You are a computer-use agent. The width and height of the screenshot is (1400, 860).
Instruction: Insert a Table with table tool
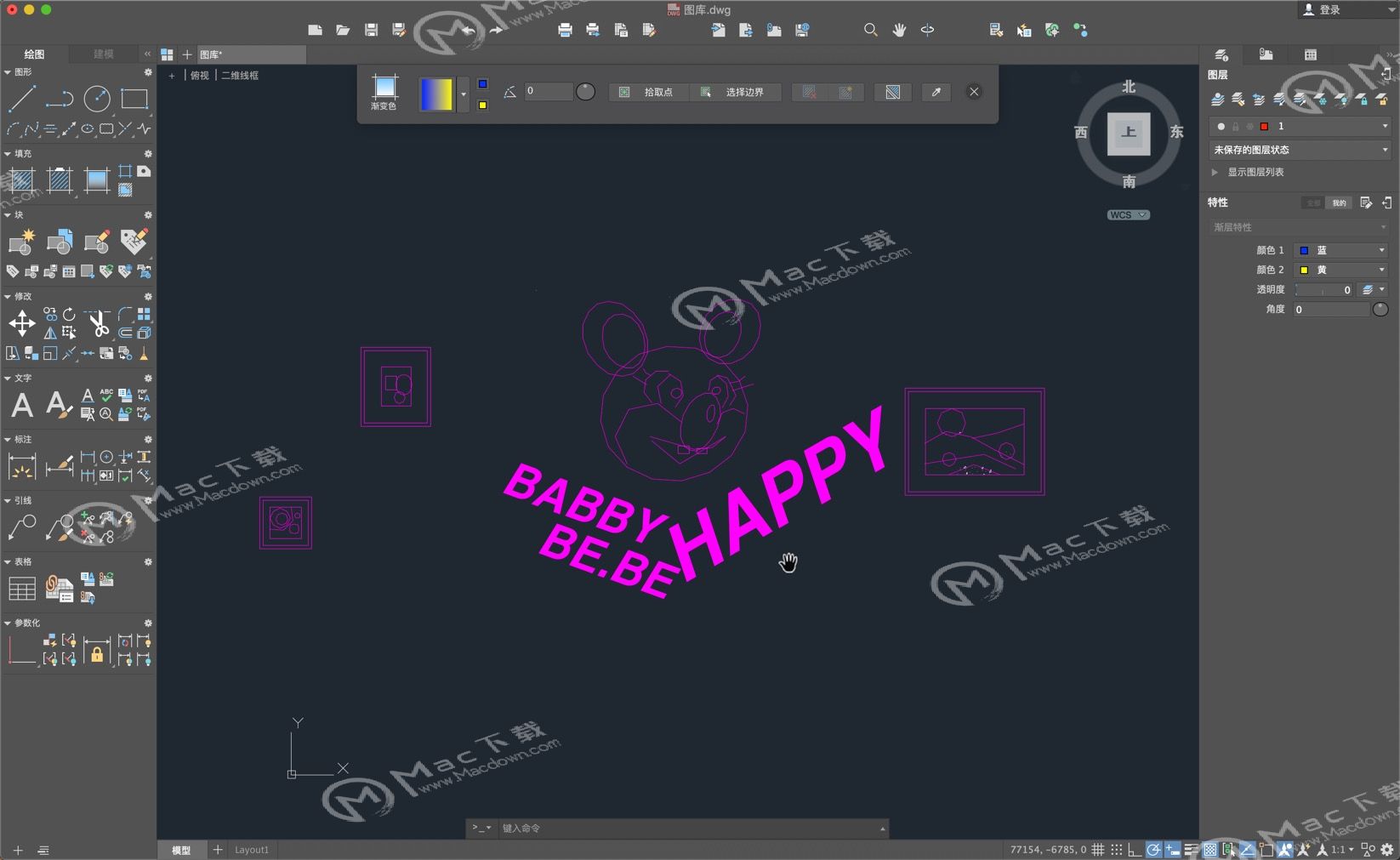(22, 589)
